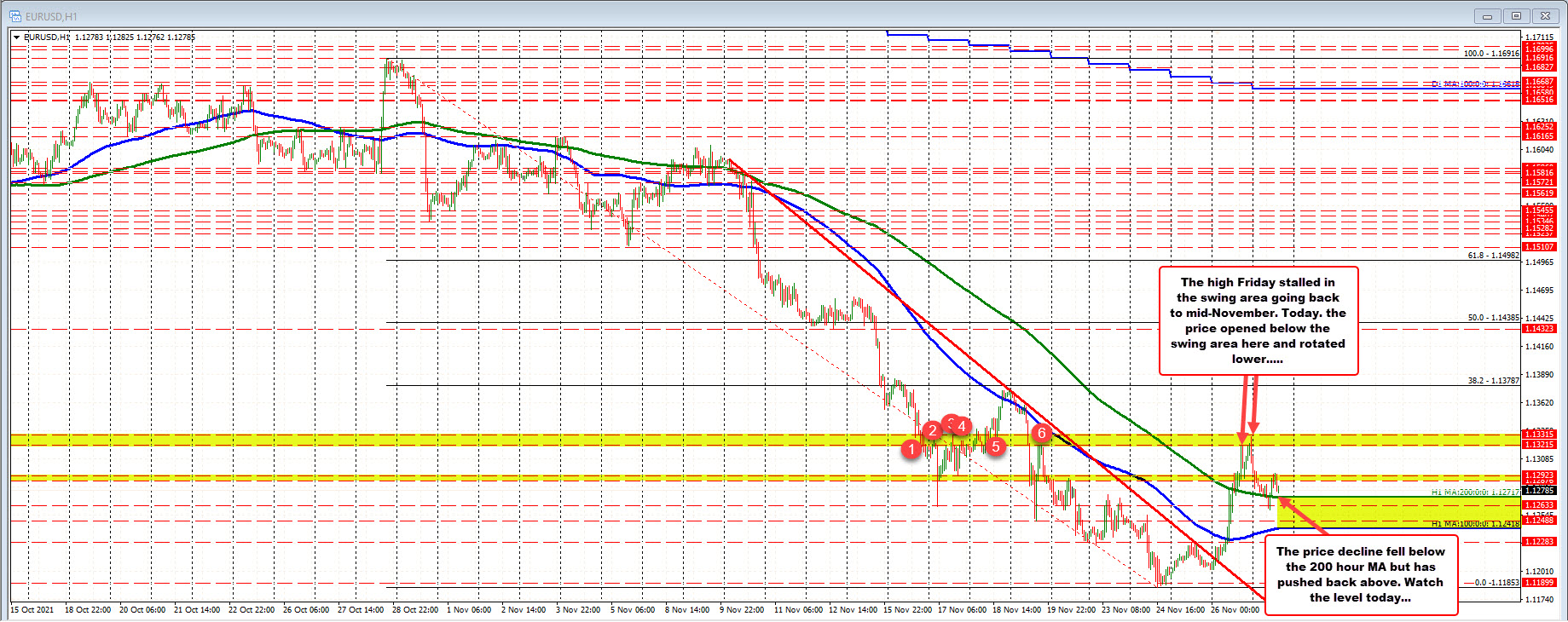This screenshot has height=622, width=1568.
Task: Click the price axis value 1.14160
Action: (x=1539, y=347)
